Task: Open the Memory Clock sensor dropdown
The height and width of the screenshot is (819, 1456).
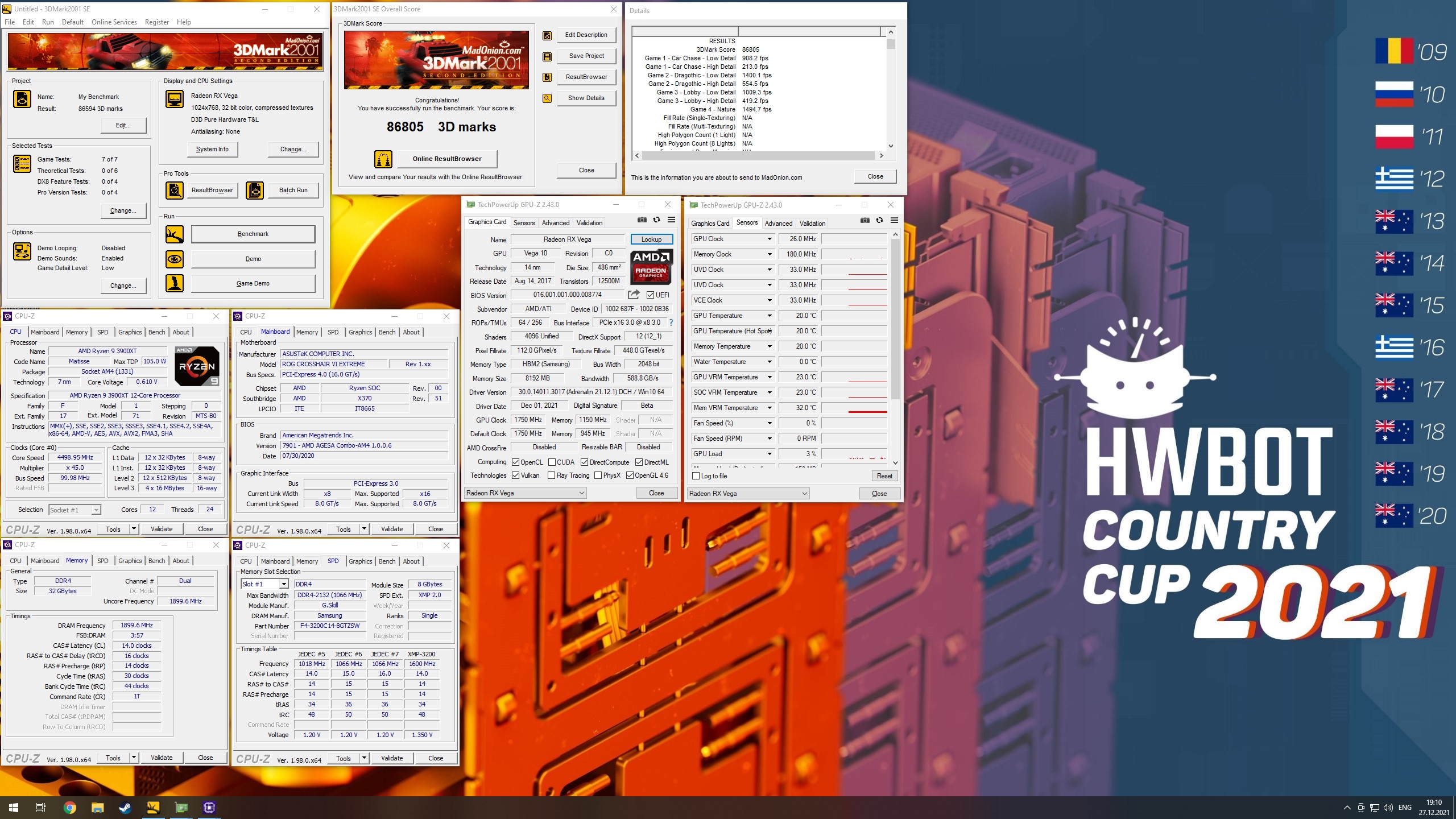Action: (770, 254)
